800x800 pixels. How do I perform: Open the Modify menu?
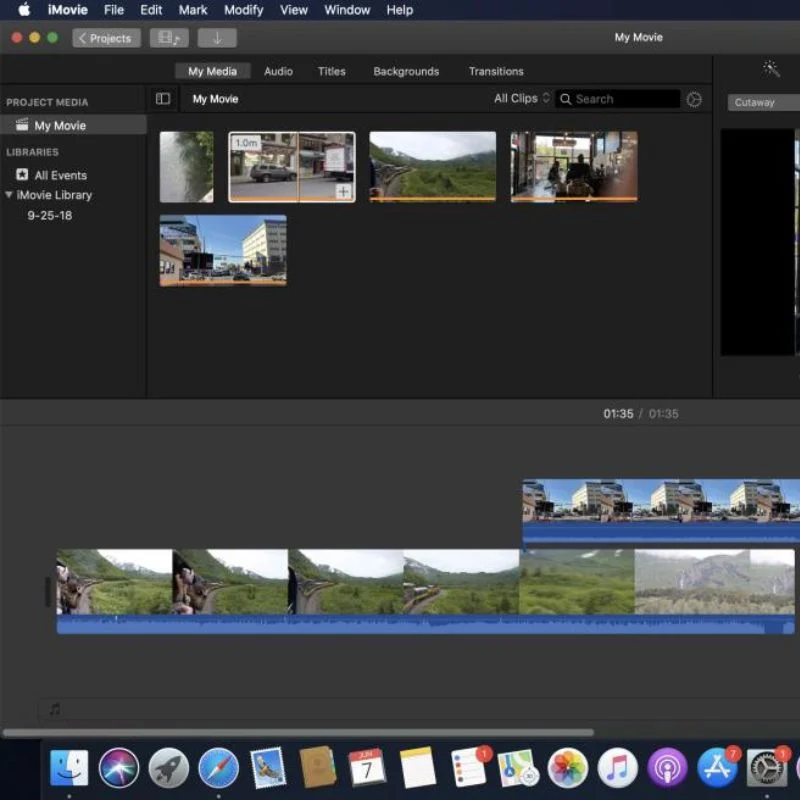[x=243, y=10]
